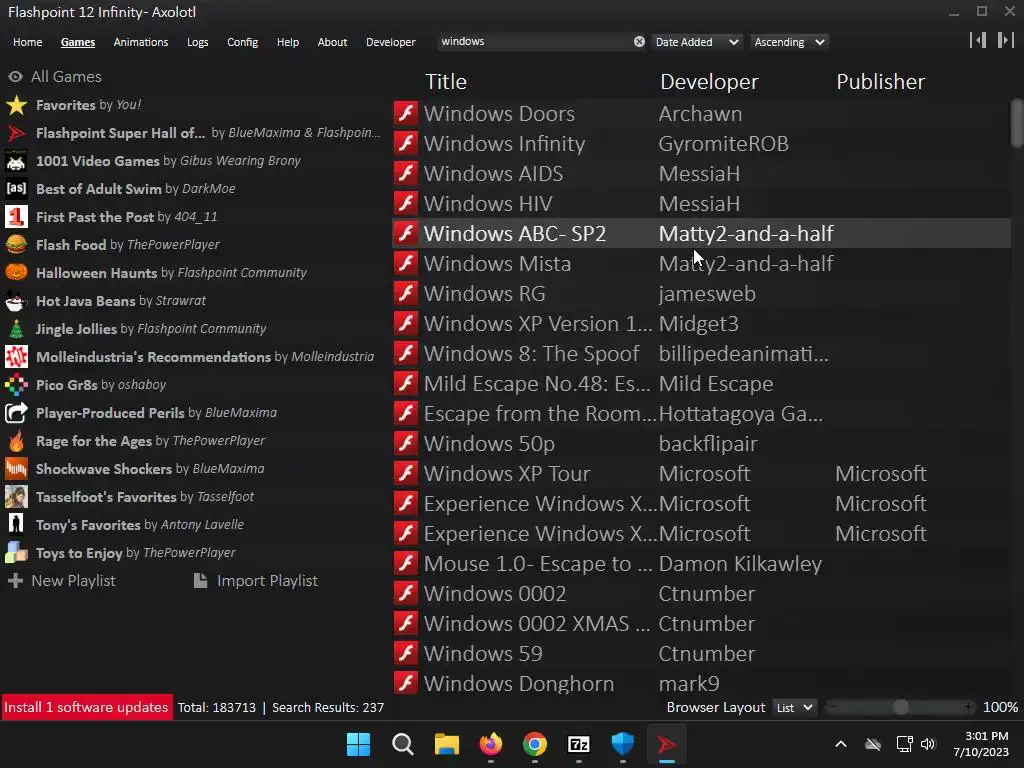
Task: Click the Jingle Jollies tree icon
Action: pos(16,329)
